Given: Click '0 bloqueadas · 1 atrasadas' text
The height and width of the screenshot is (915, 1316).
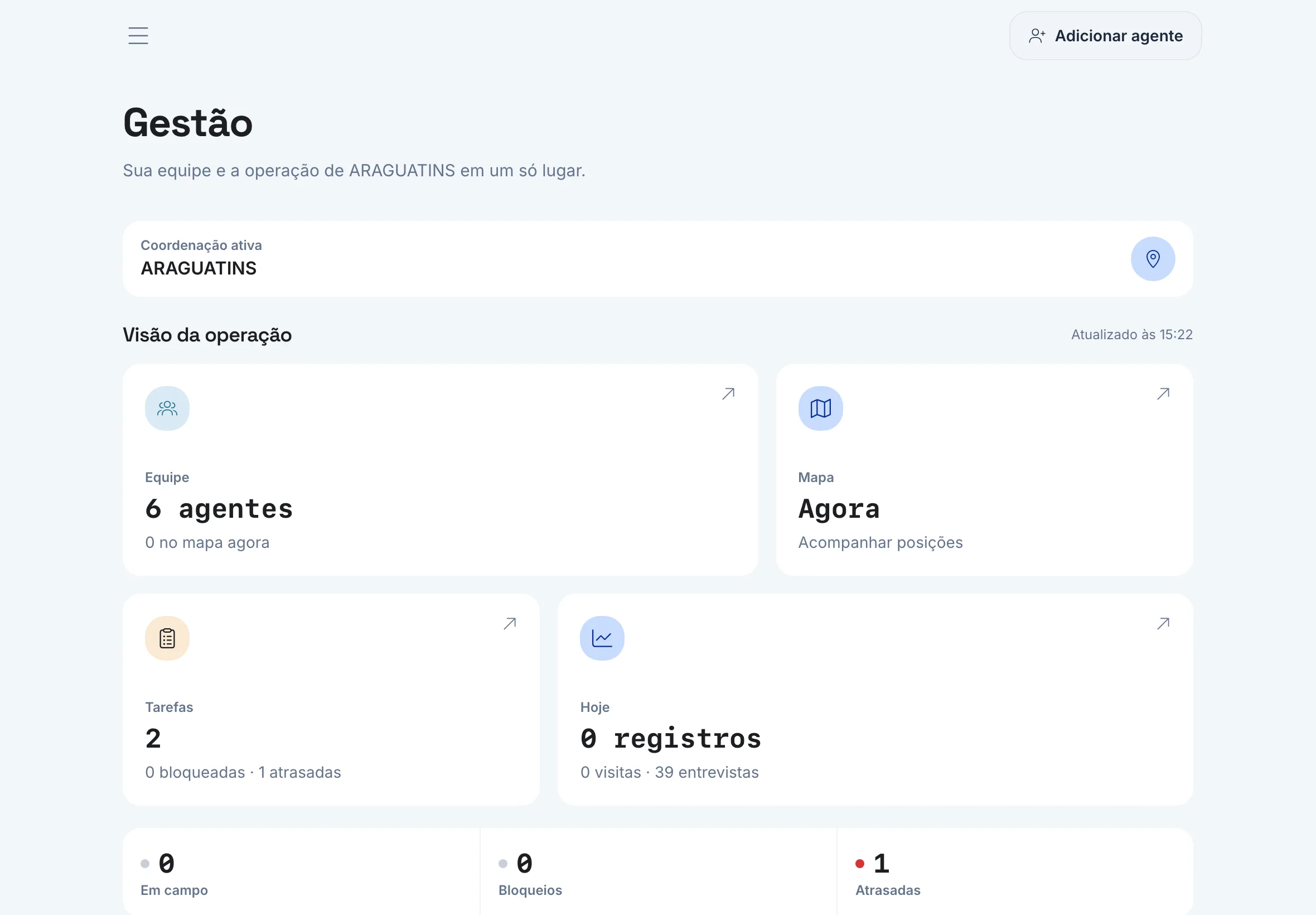Looking at the screenshot, I should click(x=243, y=772).
